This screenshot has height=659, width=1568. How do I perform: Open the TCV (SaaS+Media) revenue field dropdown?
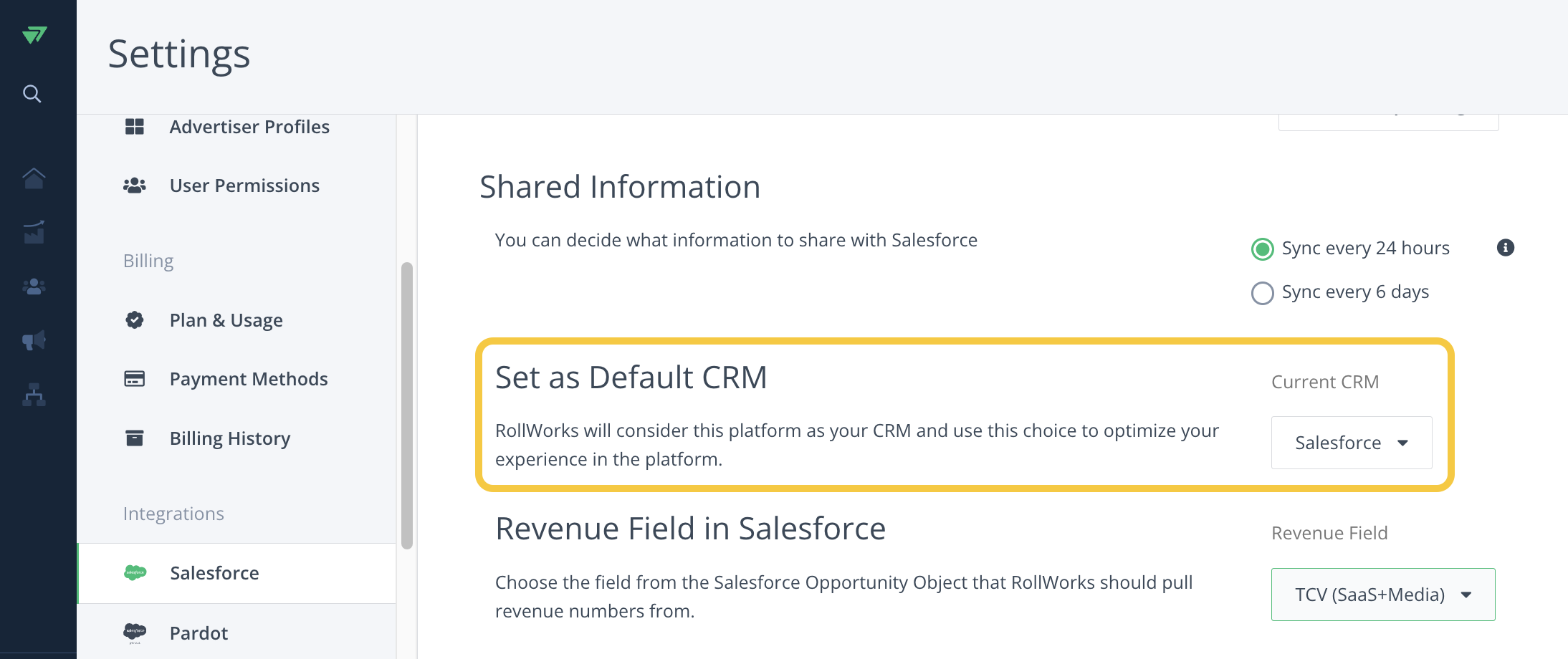(1383, 595)
